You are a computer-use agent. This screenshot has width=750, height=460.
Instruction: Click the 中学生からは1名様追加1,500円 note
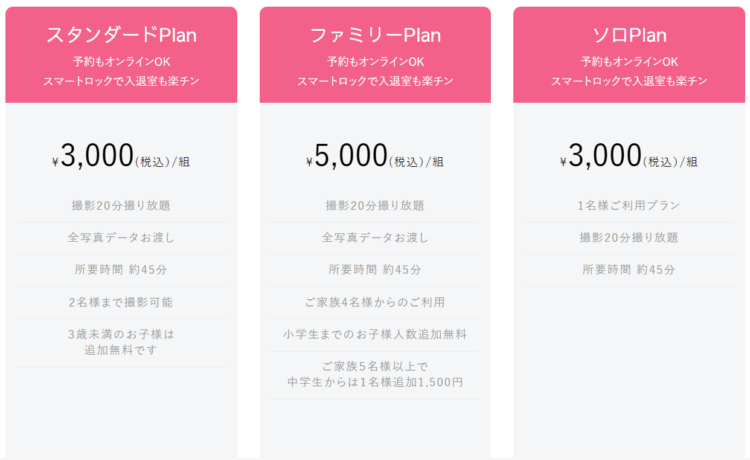[x=375, y=382]
